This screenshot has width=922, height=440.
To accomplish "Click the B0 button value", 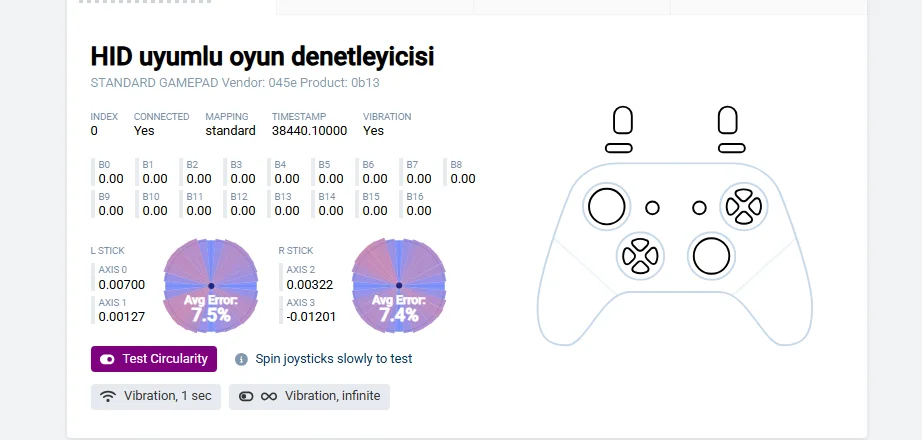I will pos(111,179).
